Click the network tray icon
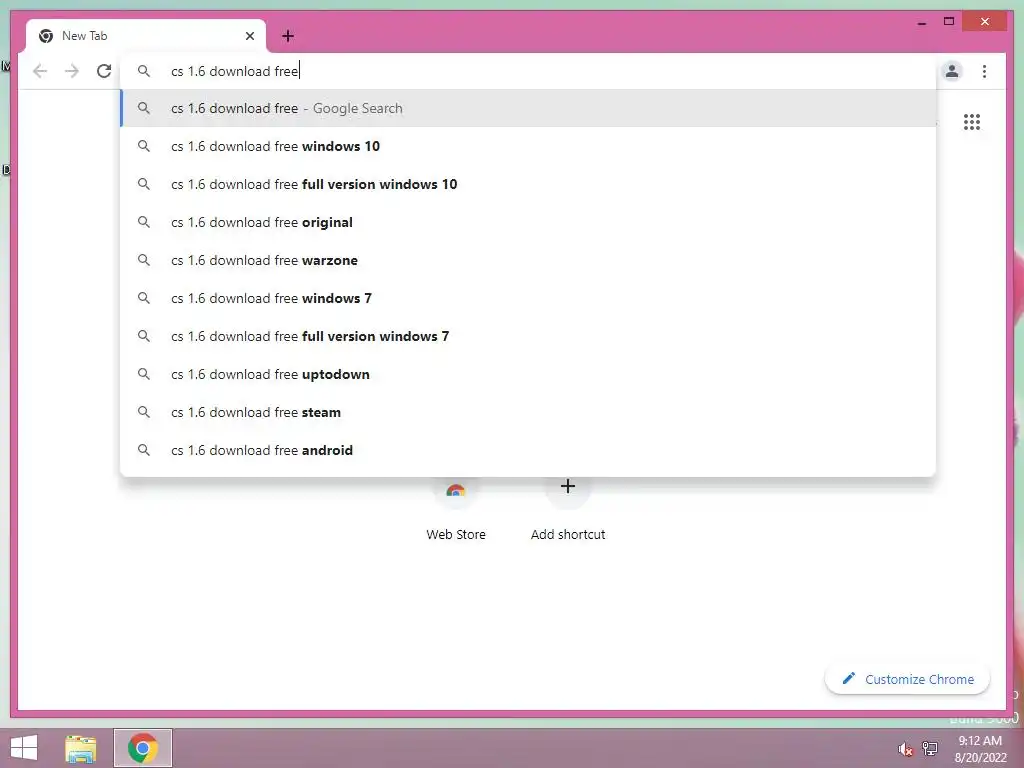 pyautogui.click(x=929, y=748)
